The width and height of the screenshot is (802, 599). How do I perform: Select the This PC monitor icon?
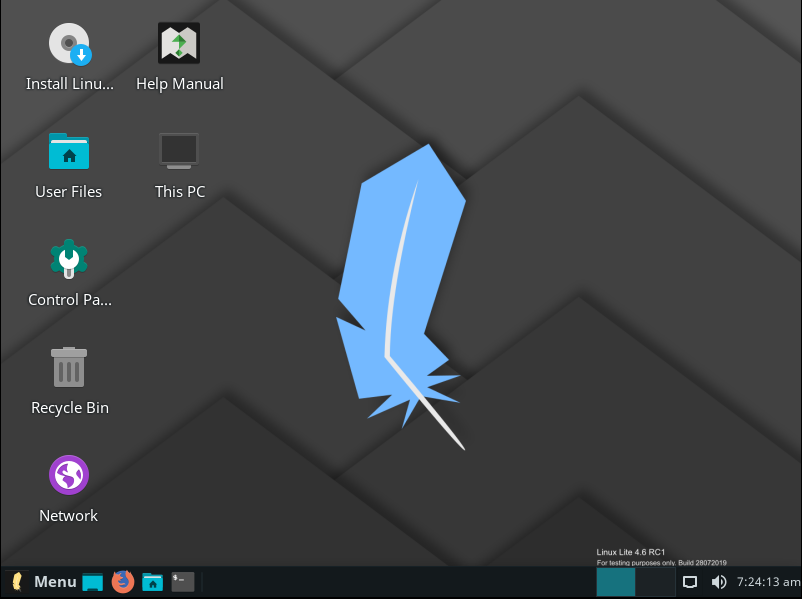179,151
